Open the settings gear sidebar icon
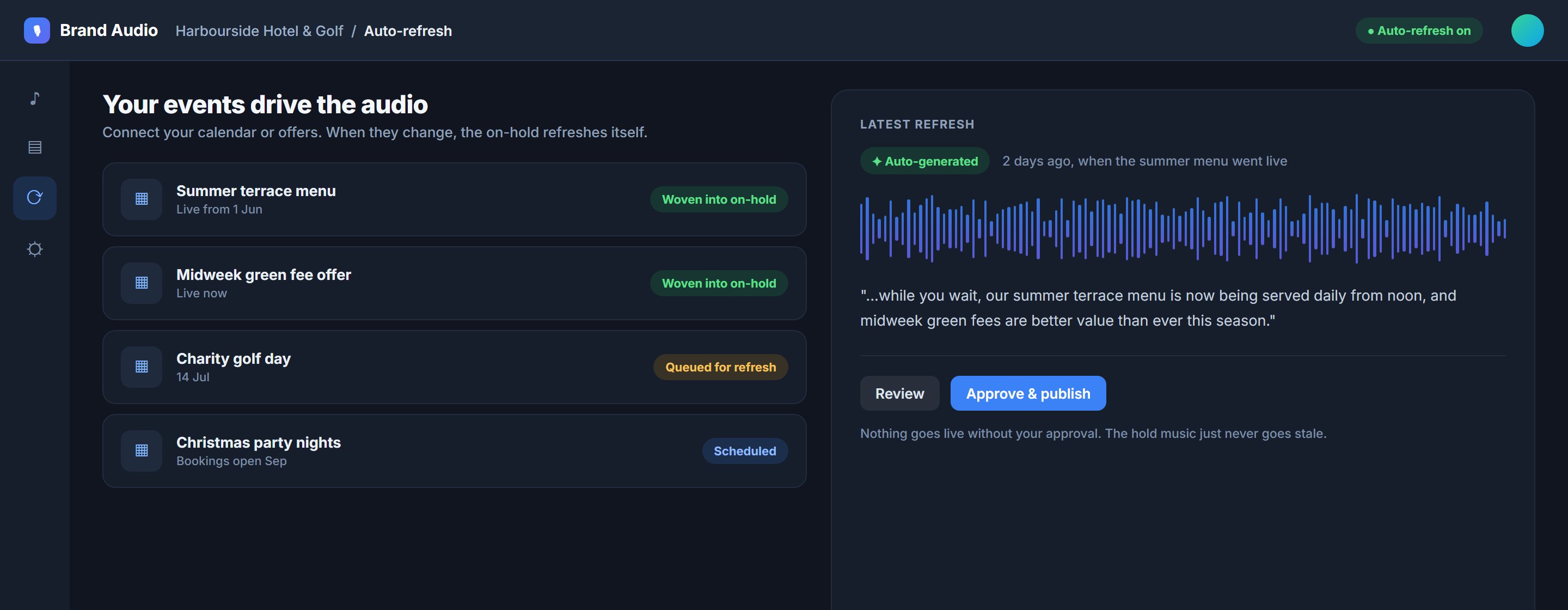 [35, 249]
